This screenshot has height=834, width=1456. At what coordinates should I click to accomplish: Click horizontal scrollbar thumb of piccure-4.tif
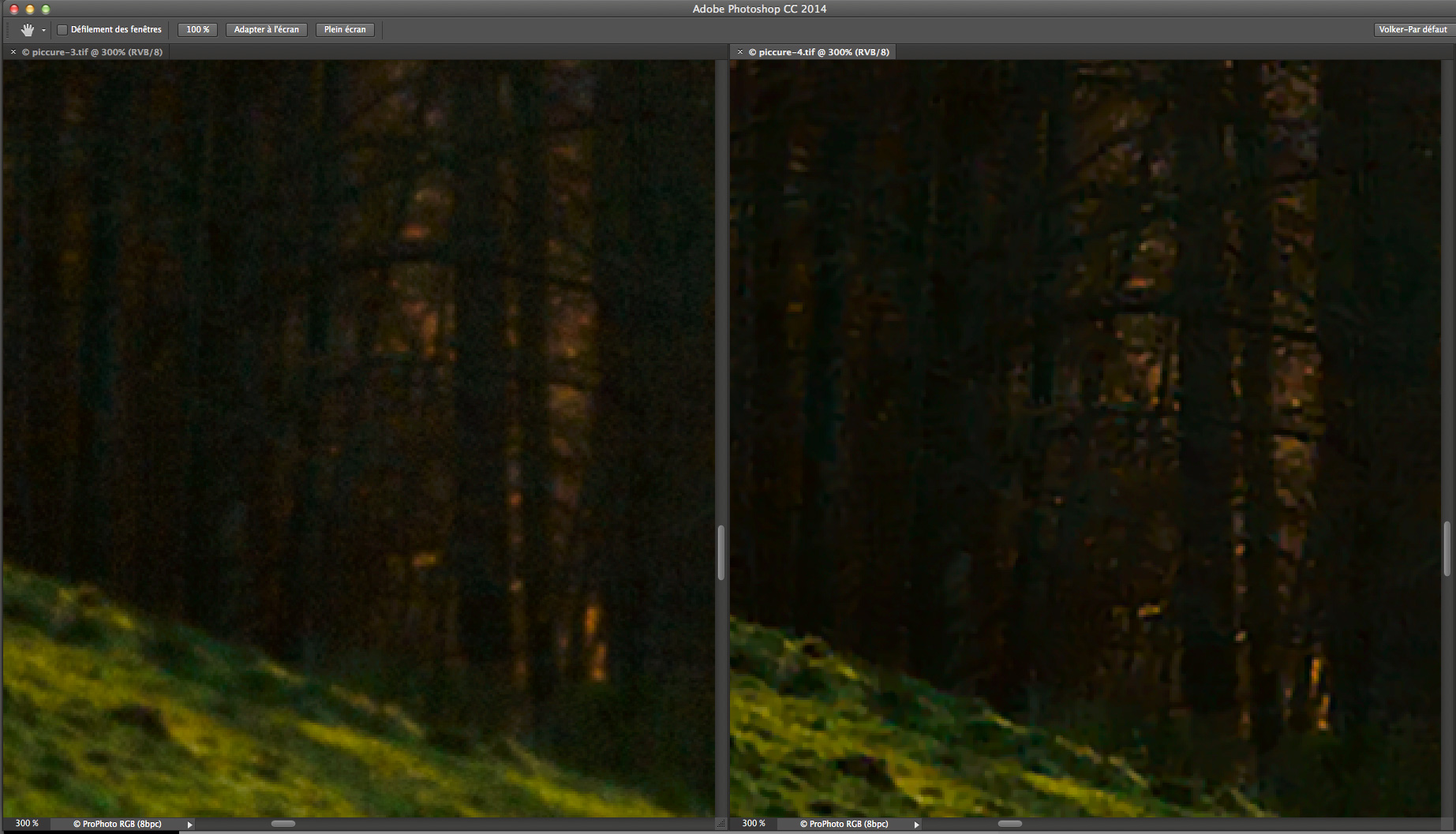tap(1010, 824)
